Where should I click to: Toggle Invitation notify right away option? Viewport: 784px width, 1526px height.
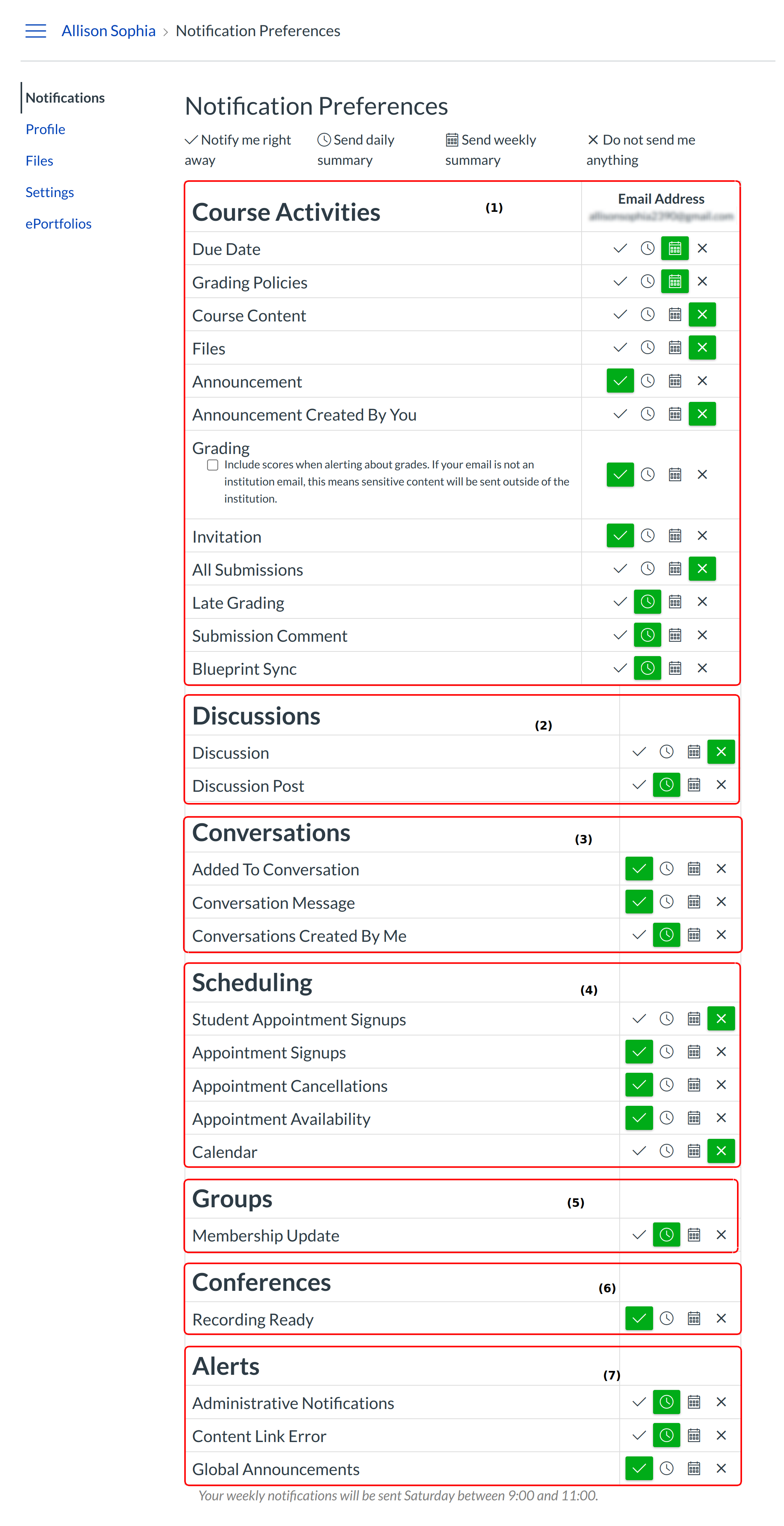pos(620,536)
